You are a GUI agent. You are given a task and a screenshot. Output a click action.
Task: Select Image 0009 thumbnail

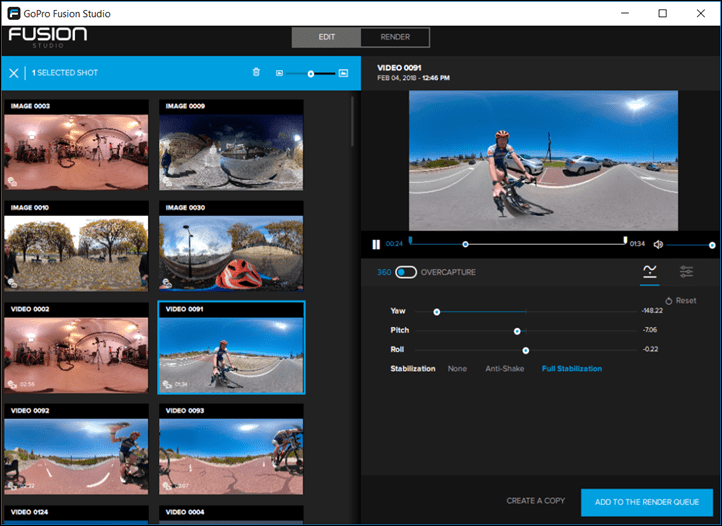(231, 145)
